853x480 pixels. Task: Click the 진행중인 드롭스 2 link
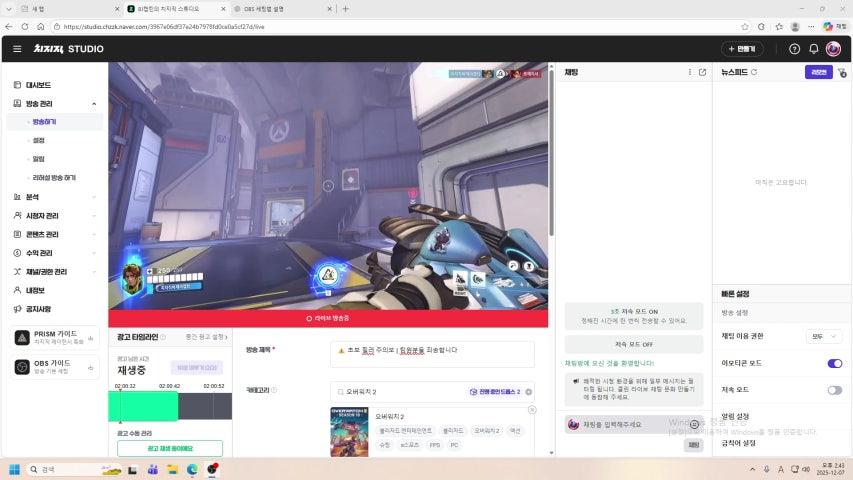point(495,392)
